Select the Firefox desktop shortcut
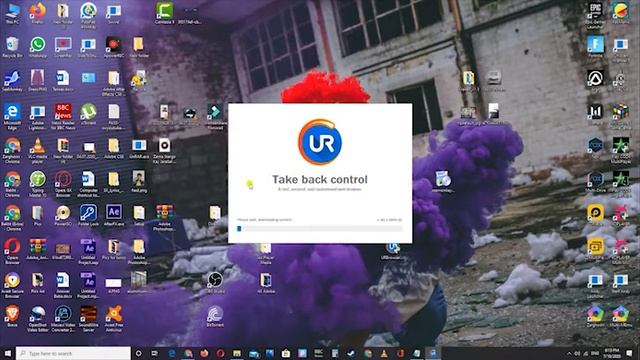This screenshot has height=360, width=640. pos(38,14)
